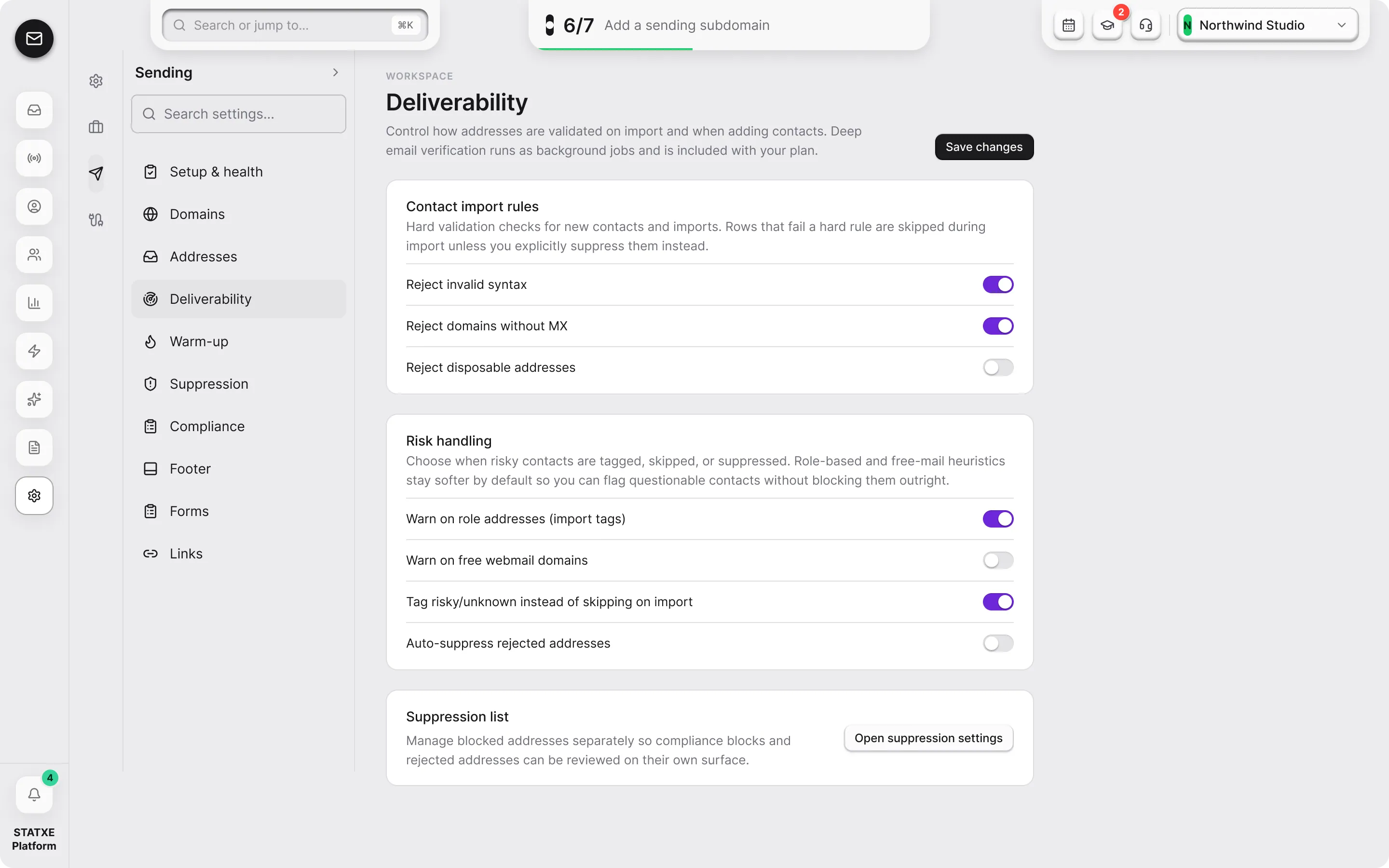1389x868 pixels.
Task: Go to Compliance settings
Action: 238,427
